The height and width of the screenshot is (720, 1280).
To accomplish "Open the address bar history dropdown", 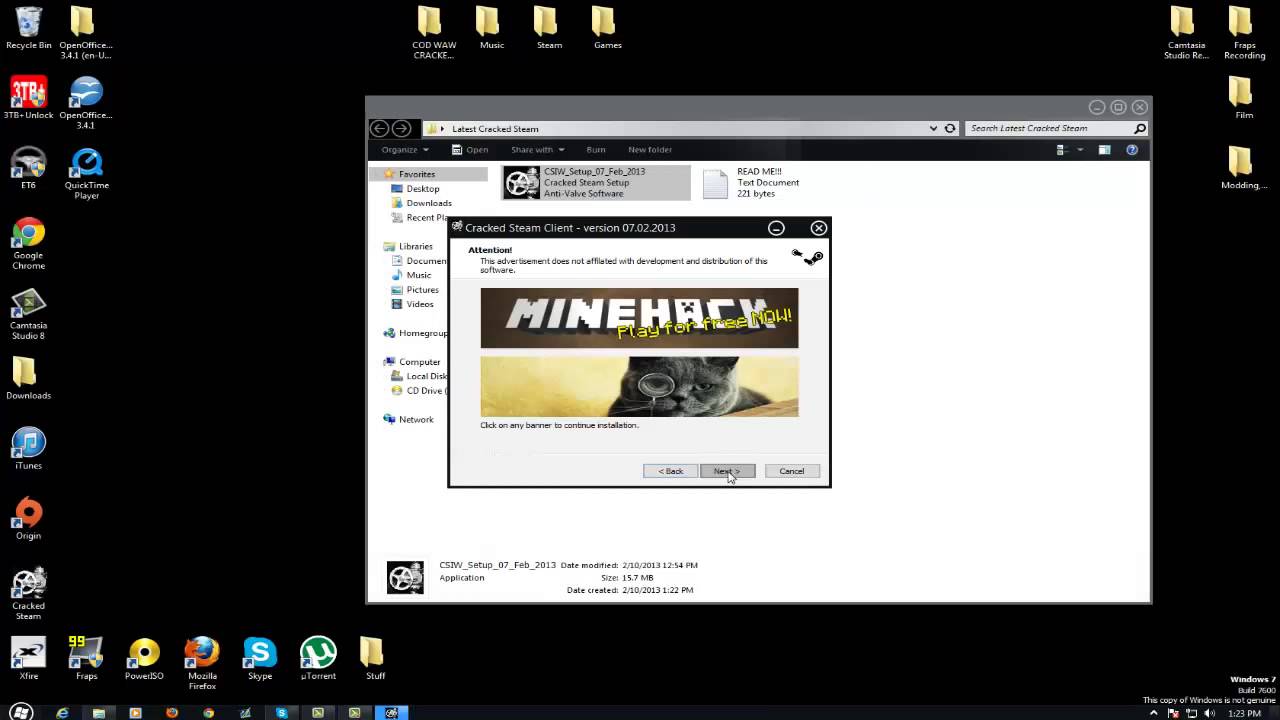I will coord(933,128).
